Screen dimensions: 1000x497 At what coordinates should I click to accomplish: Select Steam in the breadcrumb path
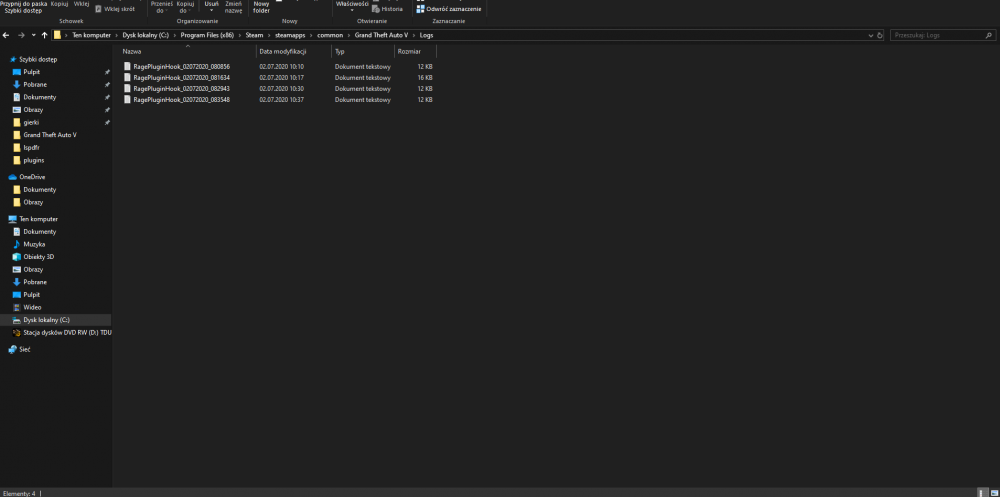click(254, 35)
